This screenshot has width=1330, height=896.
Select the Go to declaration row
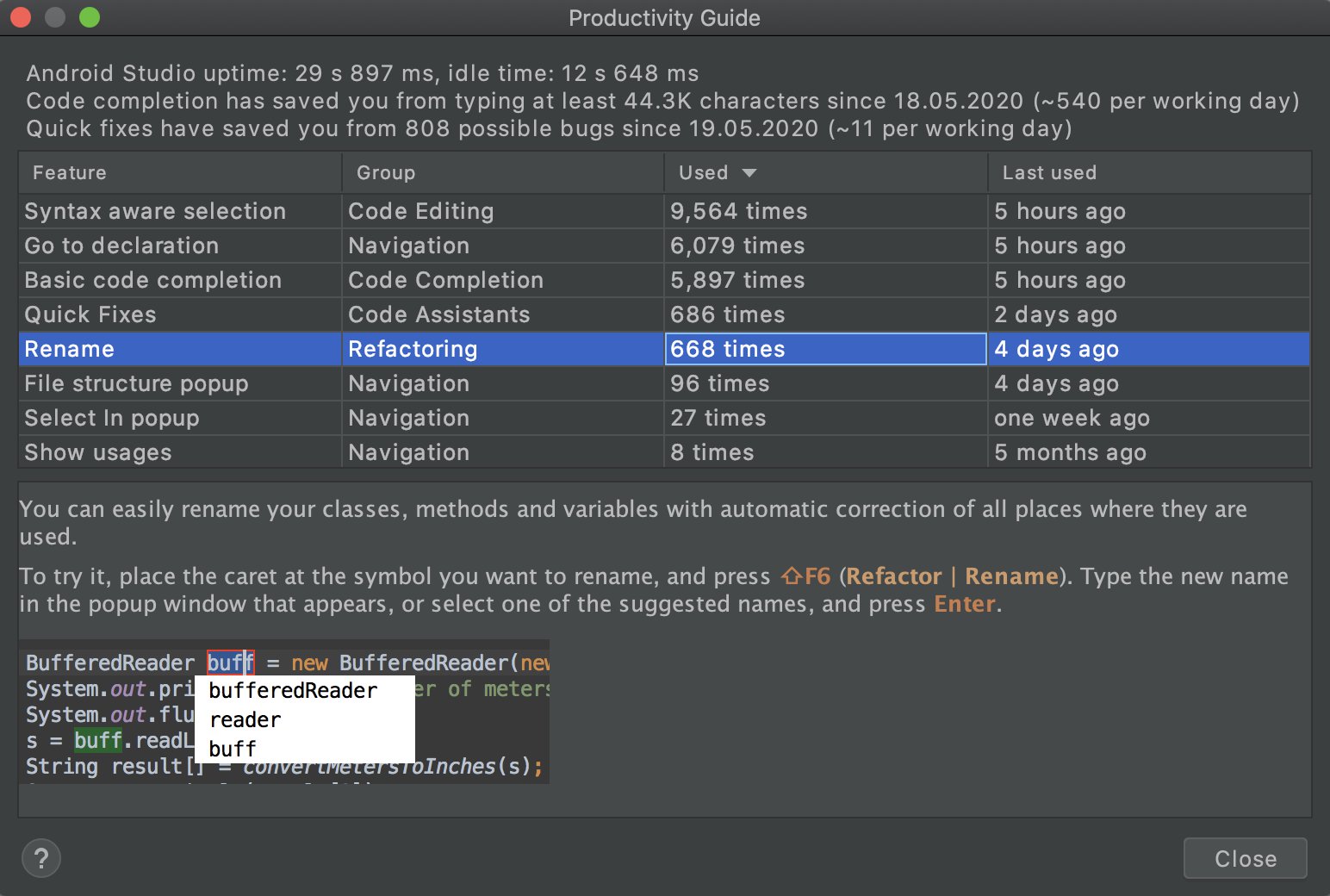121,246
